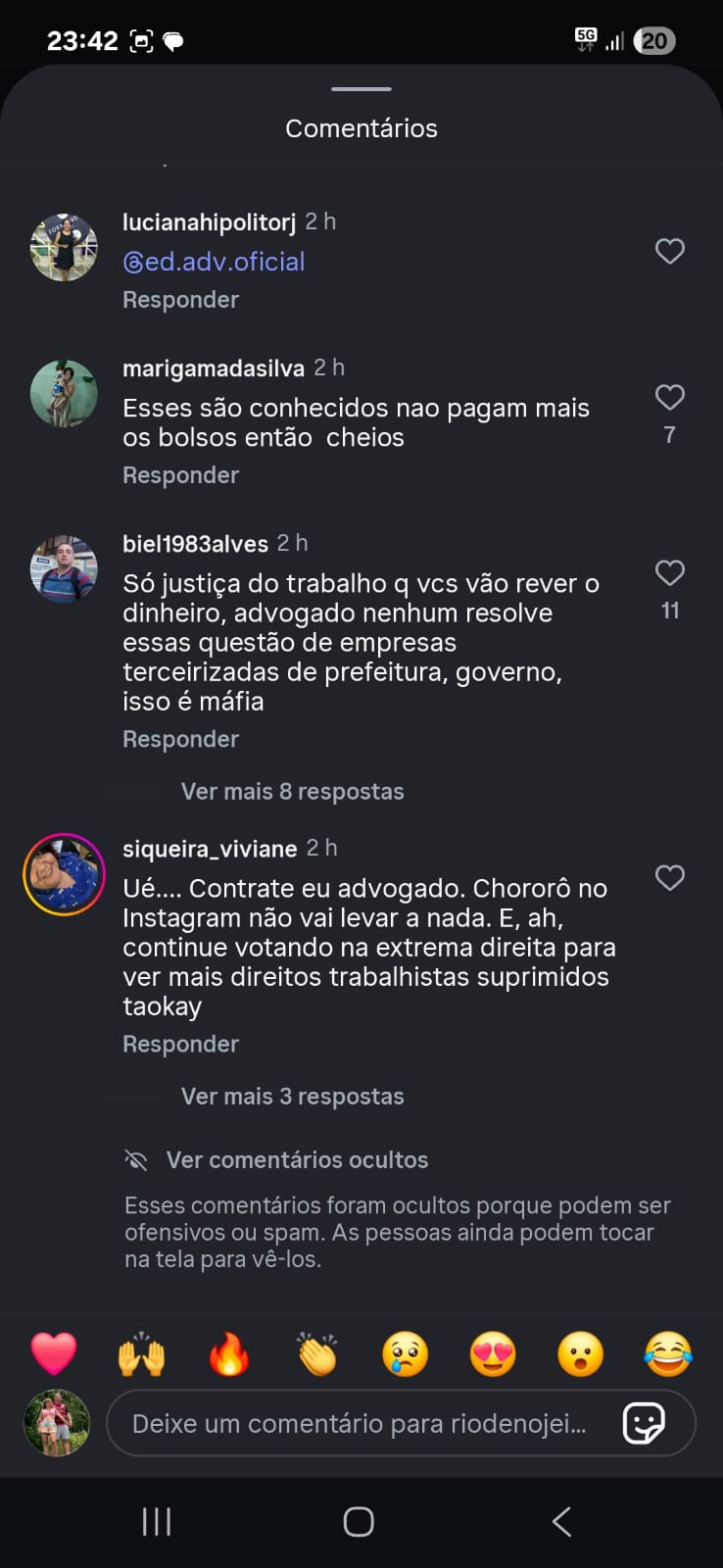Tap the @ed.adv.oficial mention link

214,262
